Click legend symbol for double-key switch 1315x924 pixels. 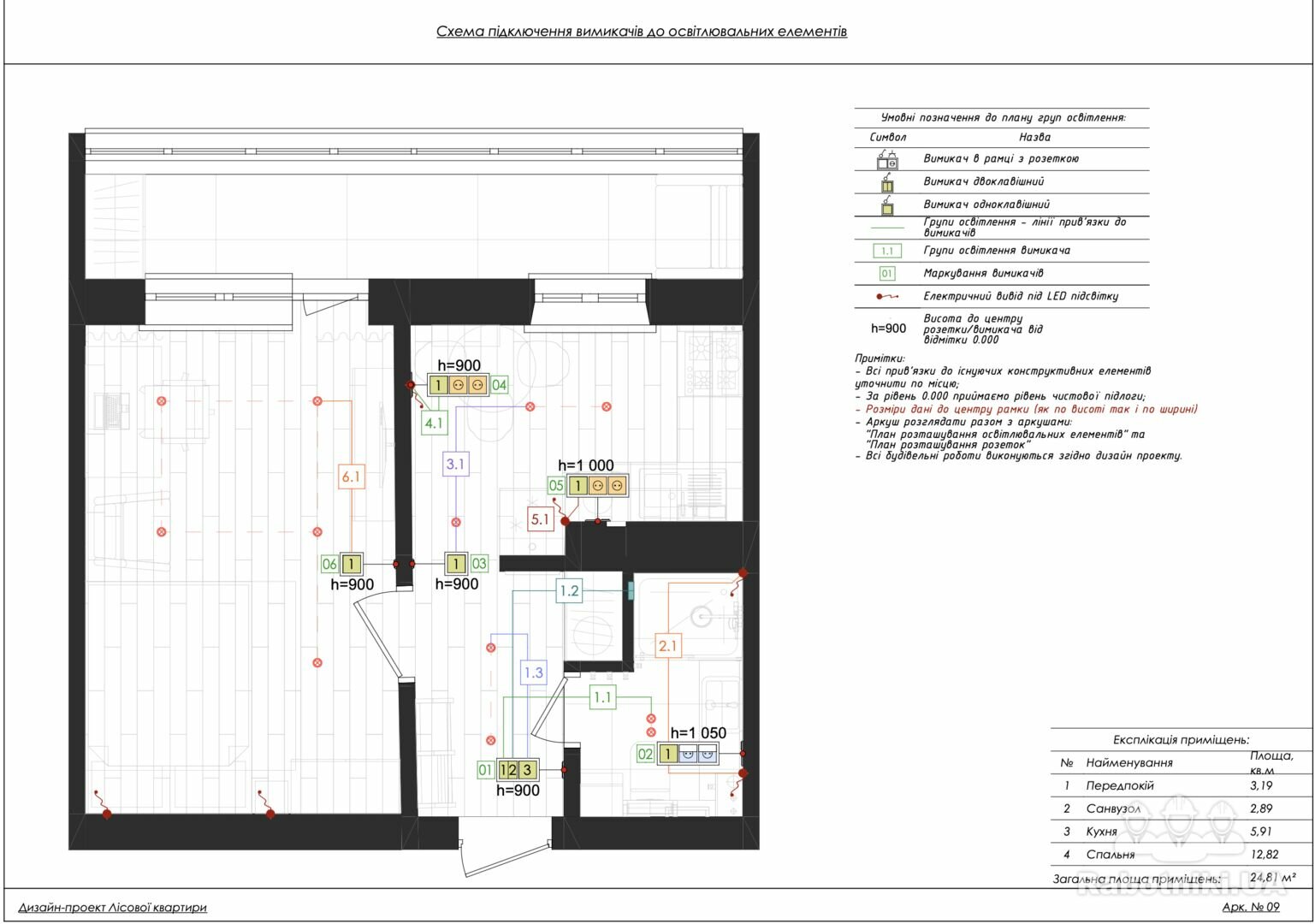point(887,183)
